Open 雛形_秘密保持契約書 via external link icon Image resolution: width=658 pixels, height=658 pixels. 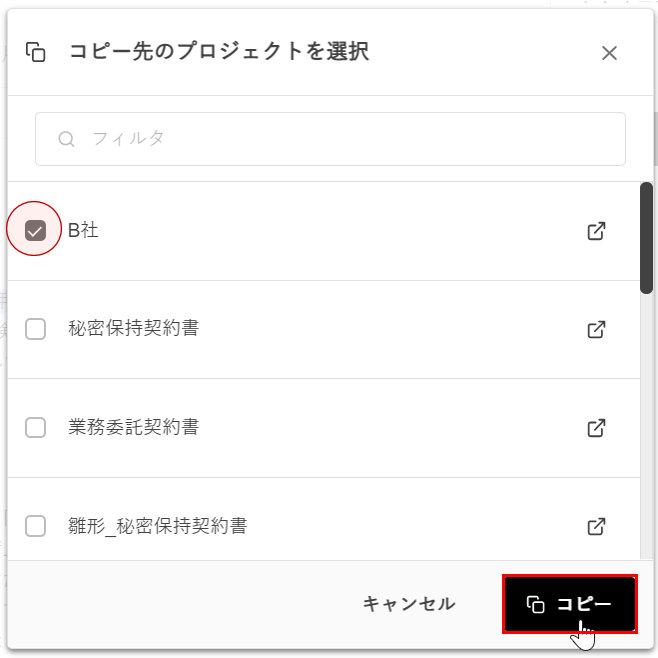coord(596,525)
